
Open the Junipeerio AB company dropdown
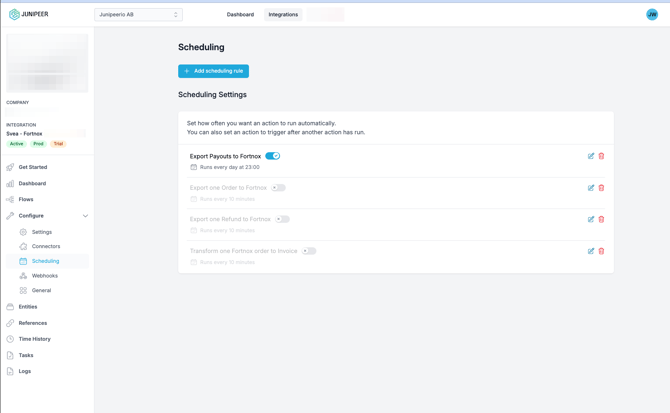pyautogui.click(x=138, y=15)
